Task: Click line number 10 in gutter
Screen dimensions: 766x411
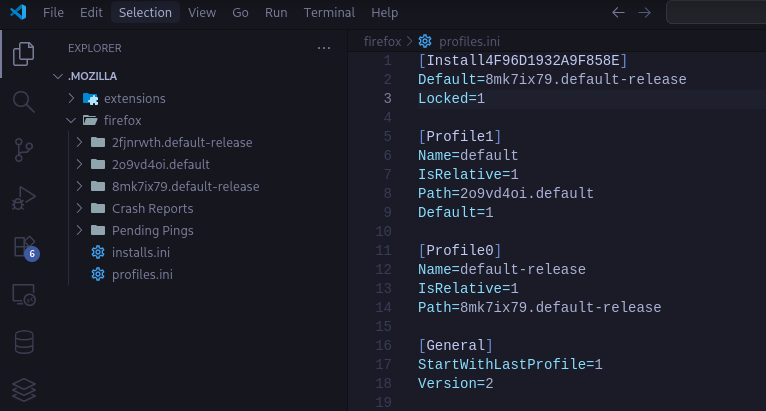Action: point(383,231)
